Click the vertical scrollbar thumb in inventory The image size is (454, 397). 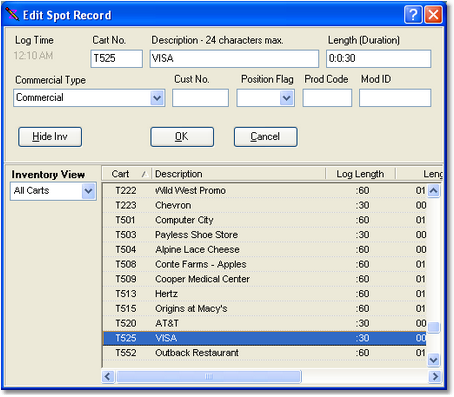[433, 327]
